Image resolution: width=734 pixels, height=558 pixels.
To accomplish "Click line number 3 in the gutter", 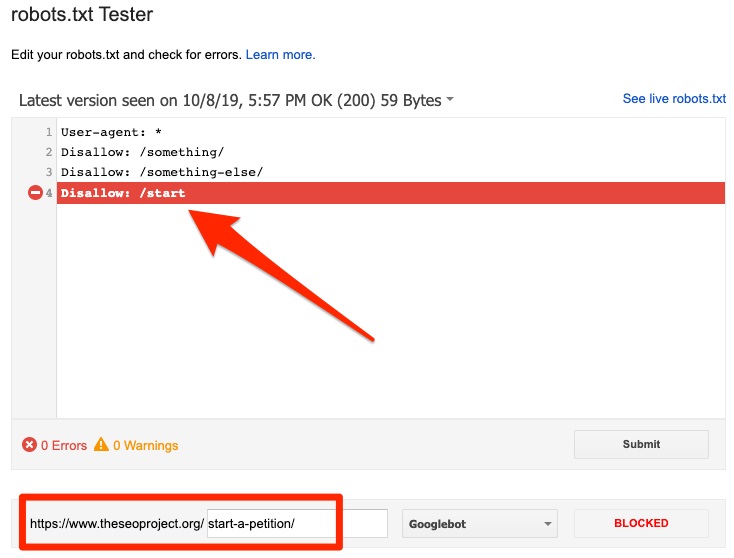I will 48,172.
